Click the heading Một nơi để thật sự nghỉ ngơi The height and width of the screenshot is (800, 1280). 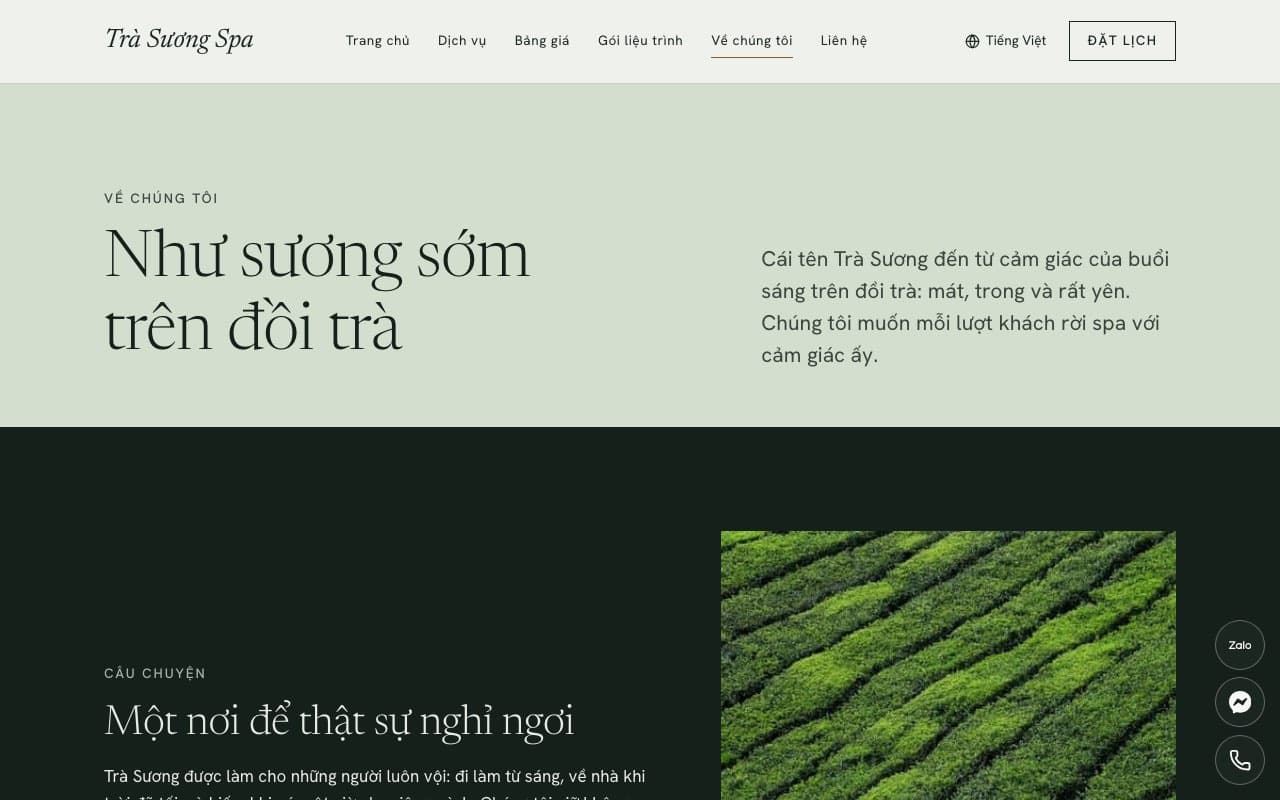click(x=339, y=721)
